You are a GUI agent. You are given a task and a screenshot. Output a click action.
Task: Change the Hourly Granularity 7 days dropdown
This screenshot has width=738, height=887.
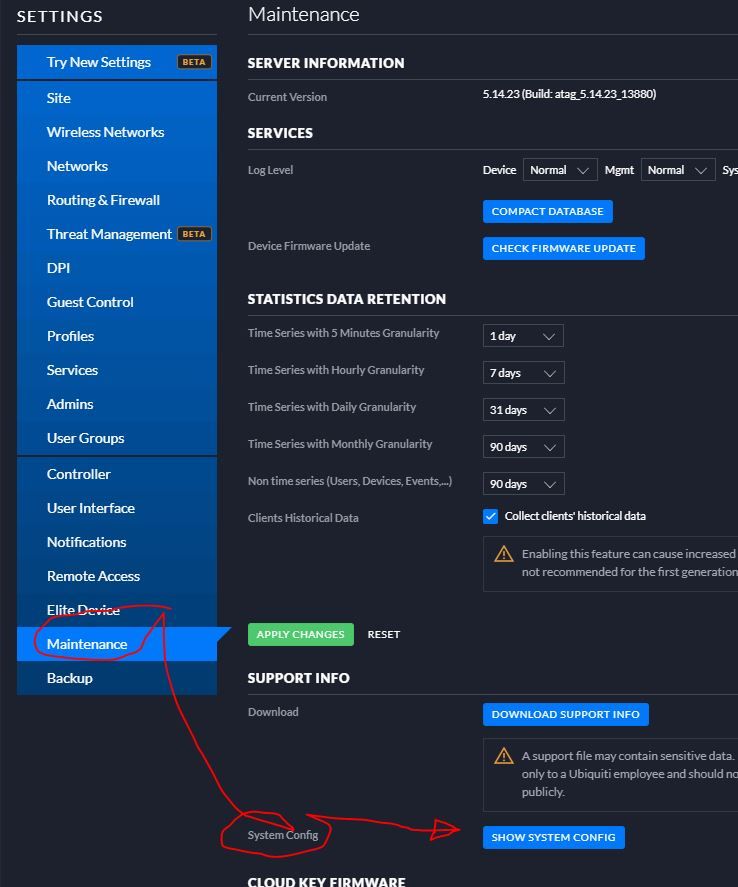[523, 373]
